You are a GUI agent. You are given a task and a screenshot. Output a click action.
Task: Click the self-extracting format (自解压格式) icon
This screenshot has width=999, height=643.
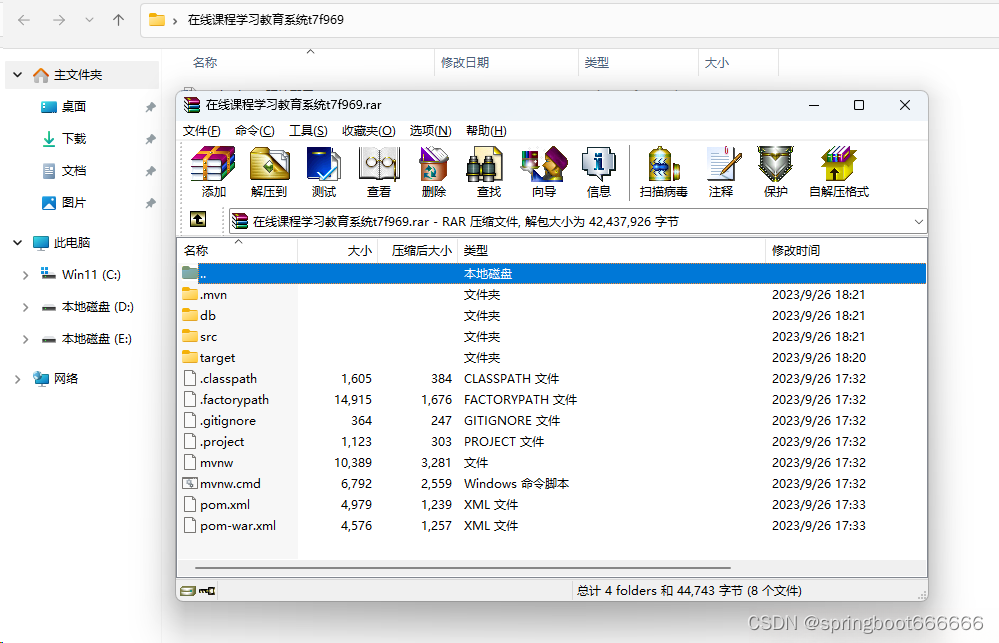[x=838, y=172]
